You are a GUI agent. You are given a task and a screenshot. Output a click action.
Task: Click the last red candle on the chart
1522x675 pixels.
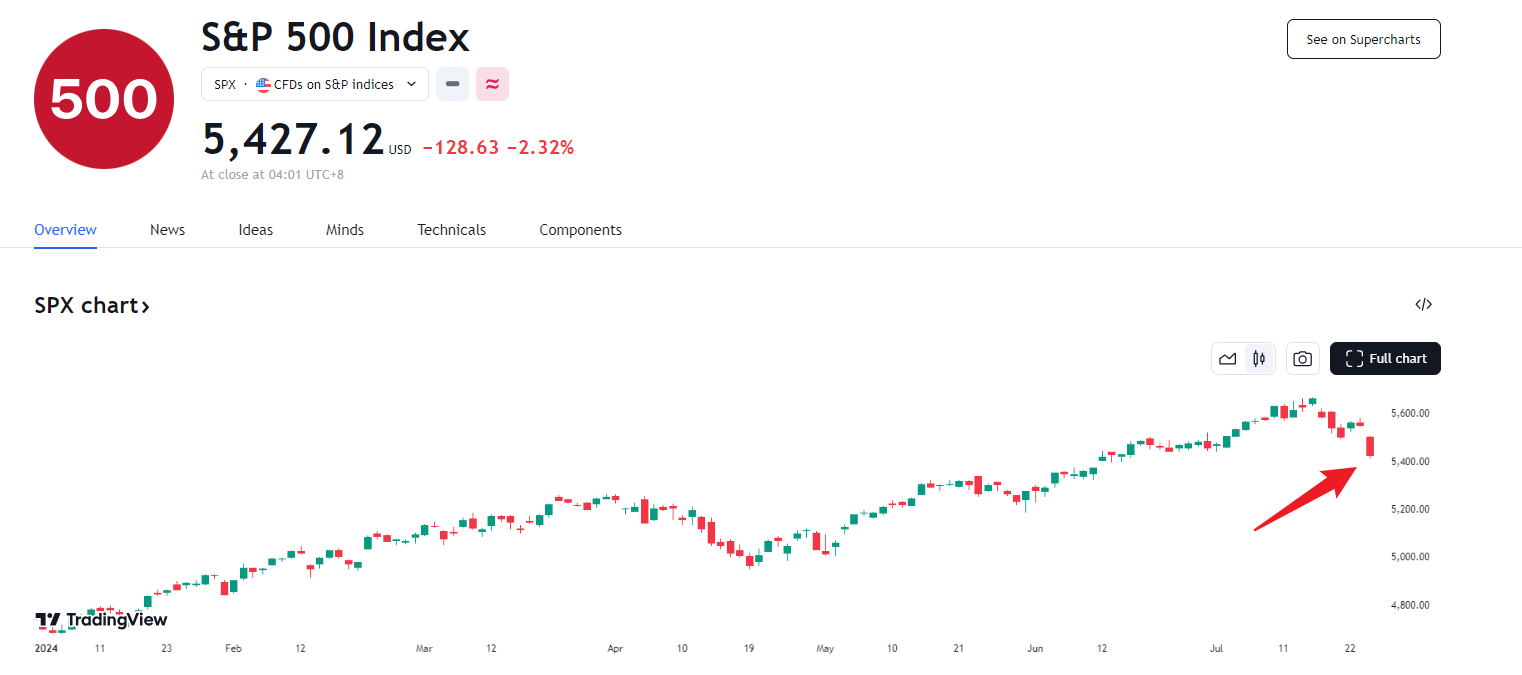coord(1370,446)
